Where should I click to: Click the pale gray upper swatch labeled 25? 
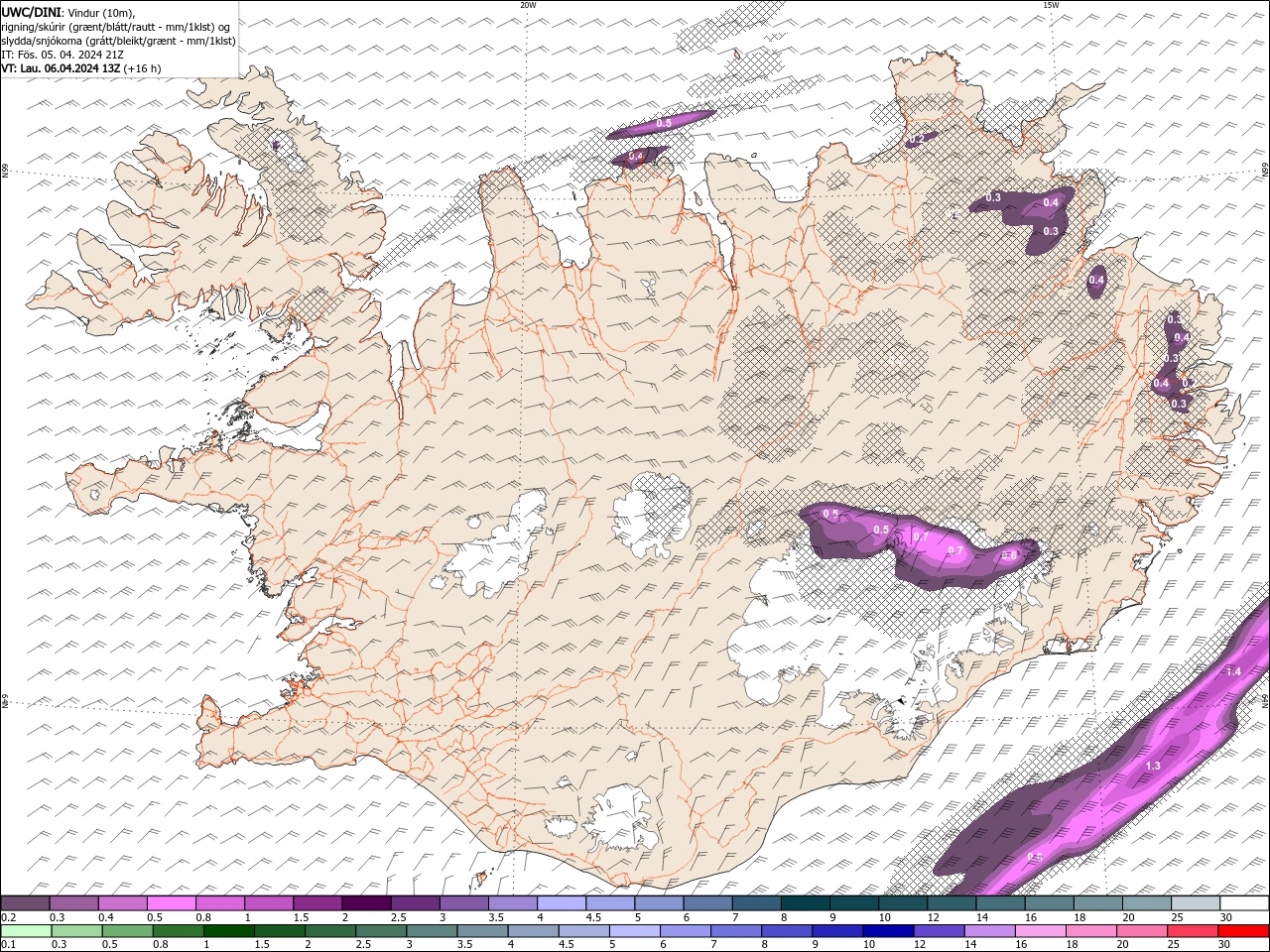point(1196,903)
